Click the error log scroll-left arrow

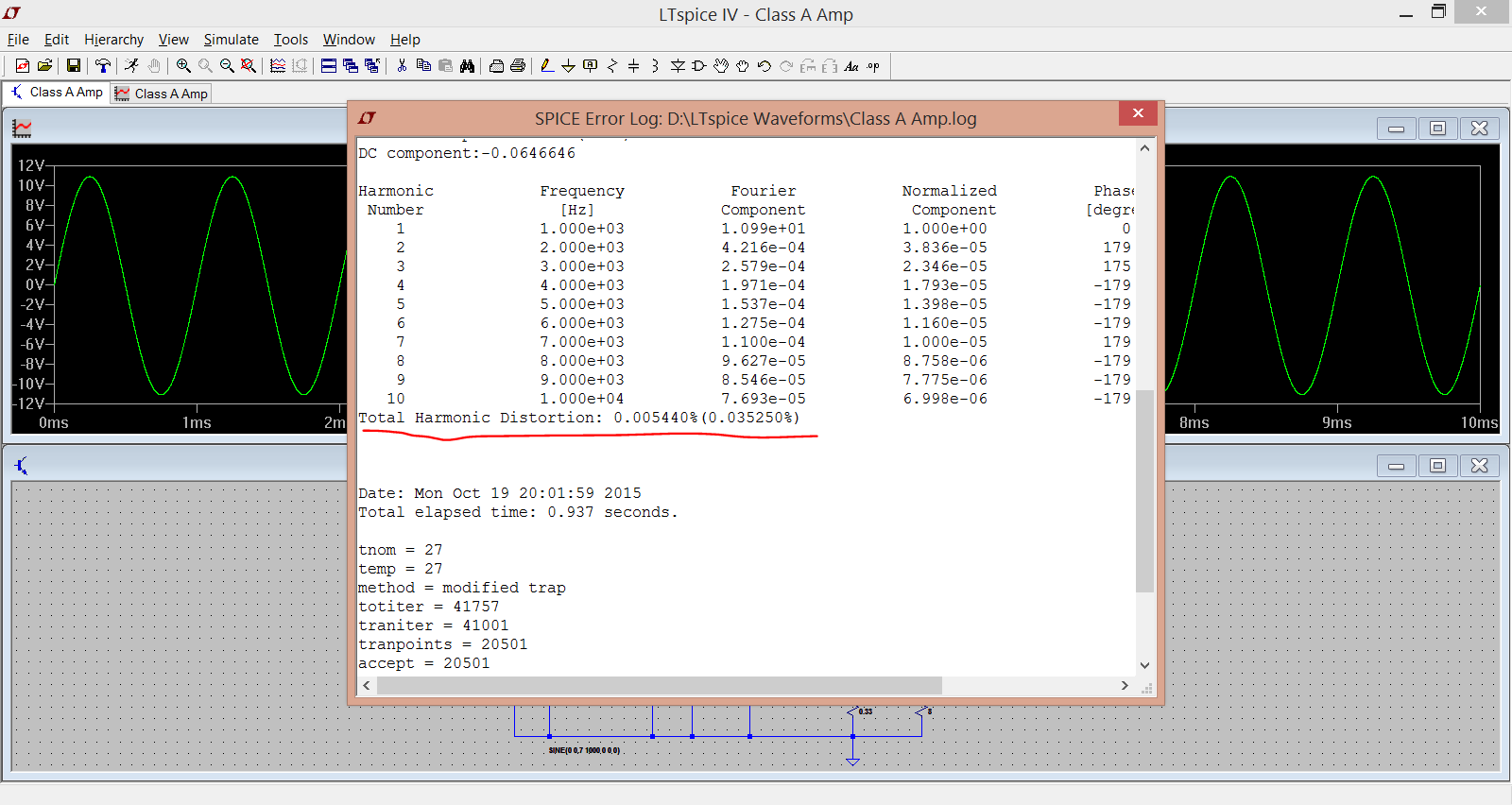pyautogui.click(x=368, y=685)
